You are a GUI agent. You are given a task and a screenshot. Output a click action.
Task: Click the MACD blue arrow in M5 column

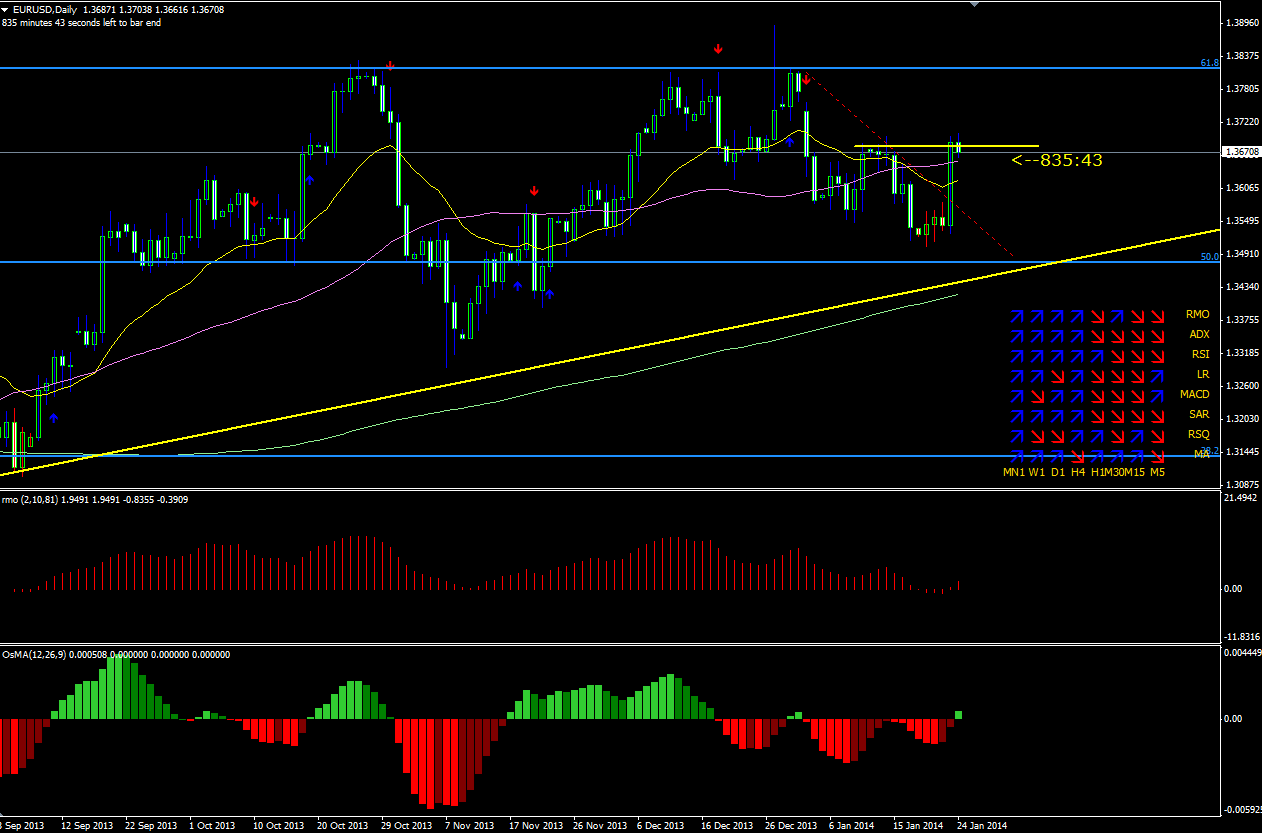point(1157,396)
